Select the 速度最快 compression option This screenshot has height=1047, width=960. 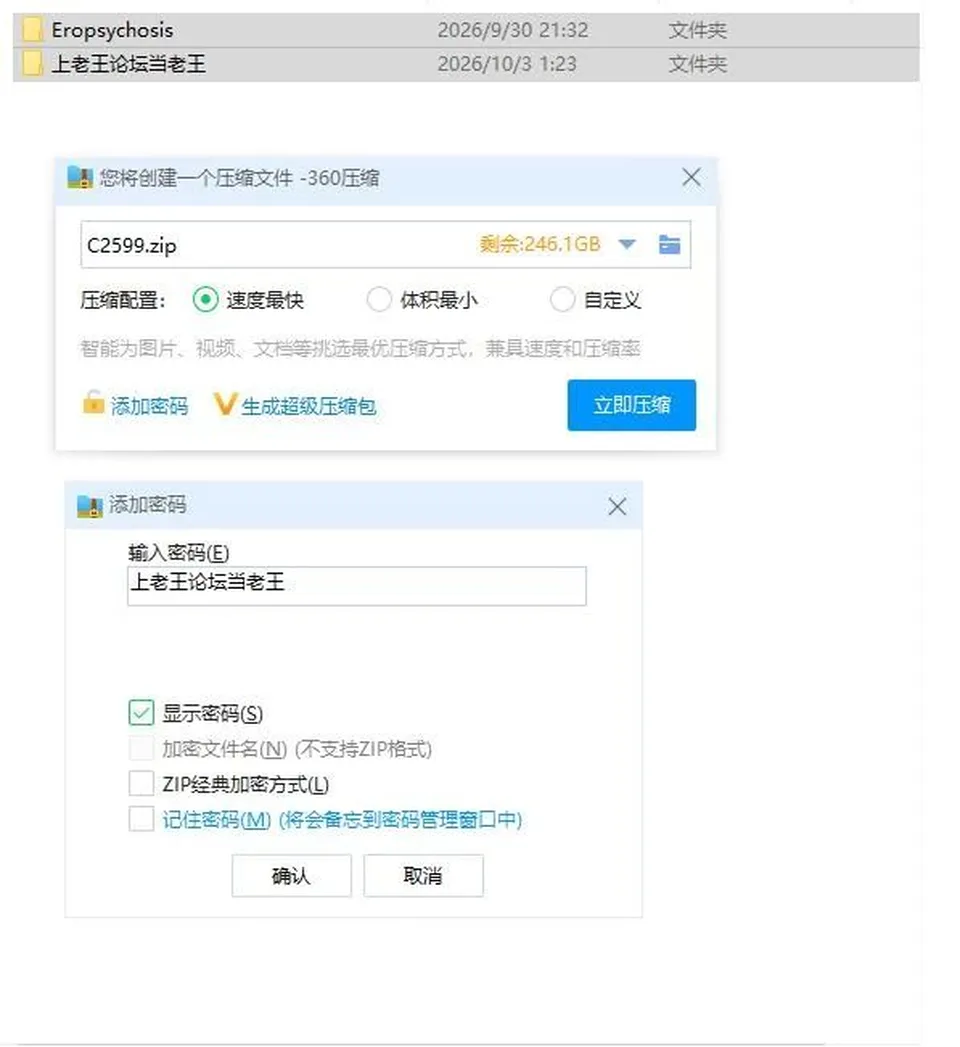pos(206,300)
